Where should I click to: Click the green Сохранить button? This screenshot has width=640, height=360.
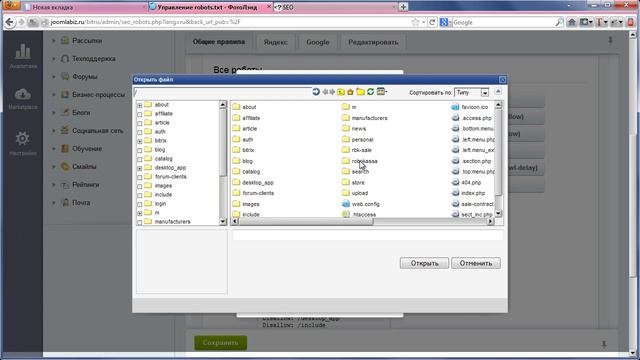click(x=220, y=343)
